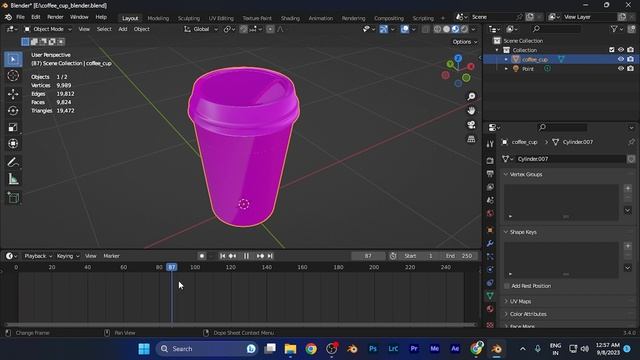Toggle use preview range clock icon

(393, 256)
